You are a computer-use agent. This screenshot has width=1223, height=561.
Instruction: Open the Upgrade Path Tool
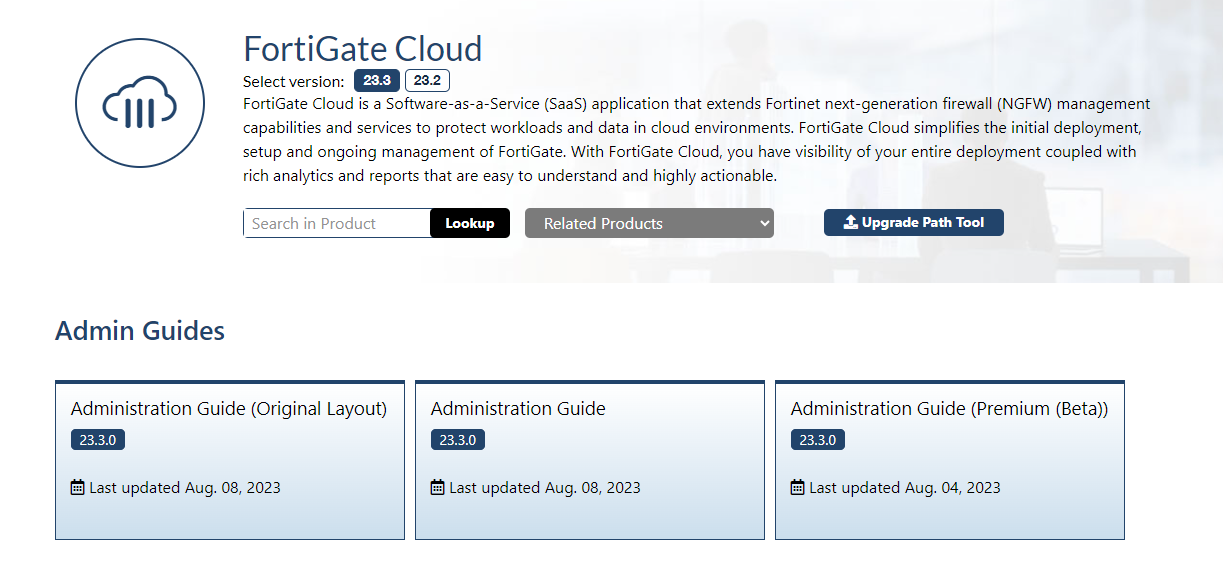pos(914,223)
